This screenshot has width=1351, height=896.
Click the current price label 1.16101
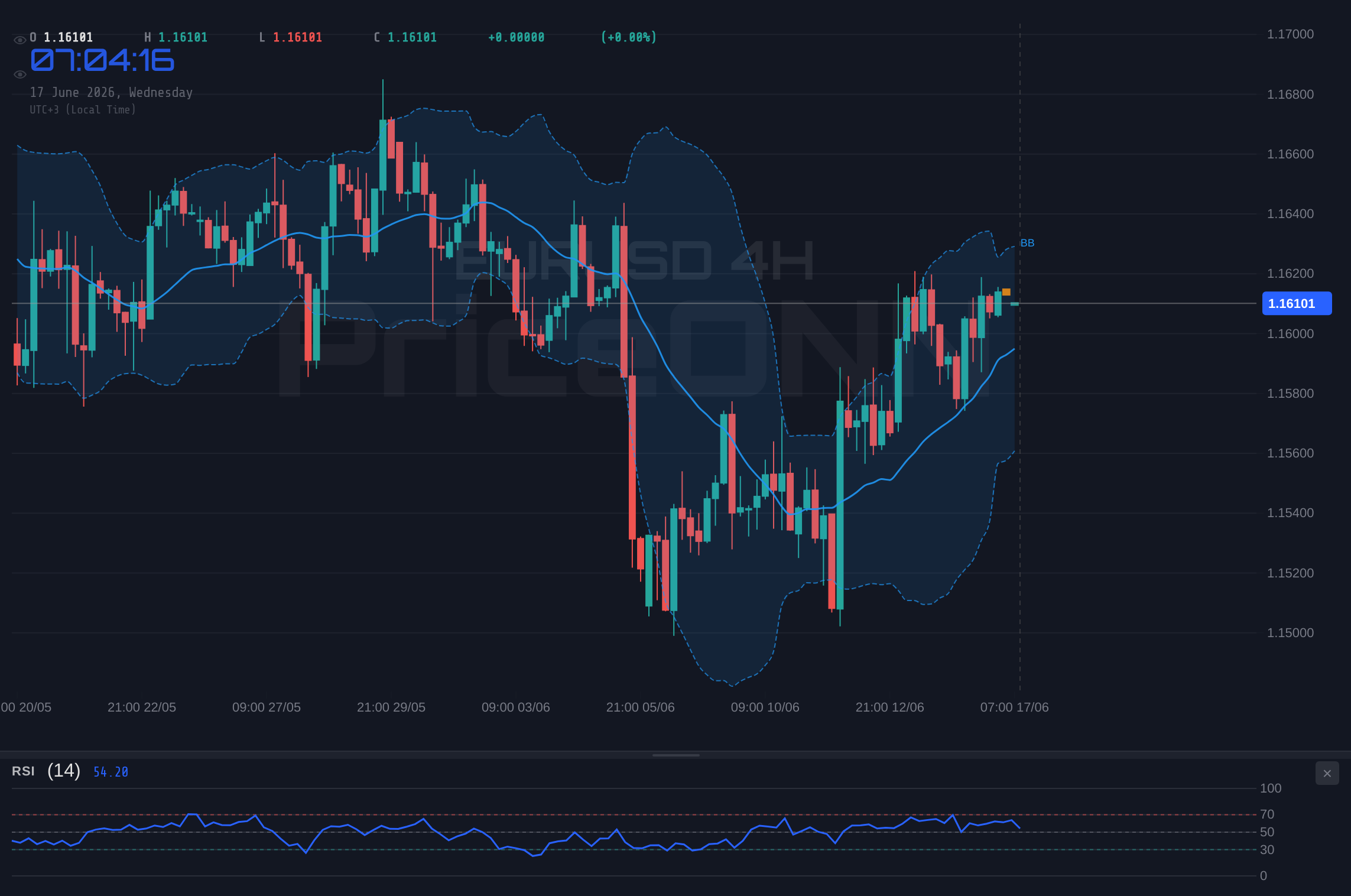pos(1297,304)
